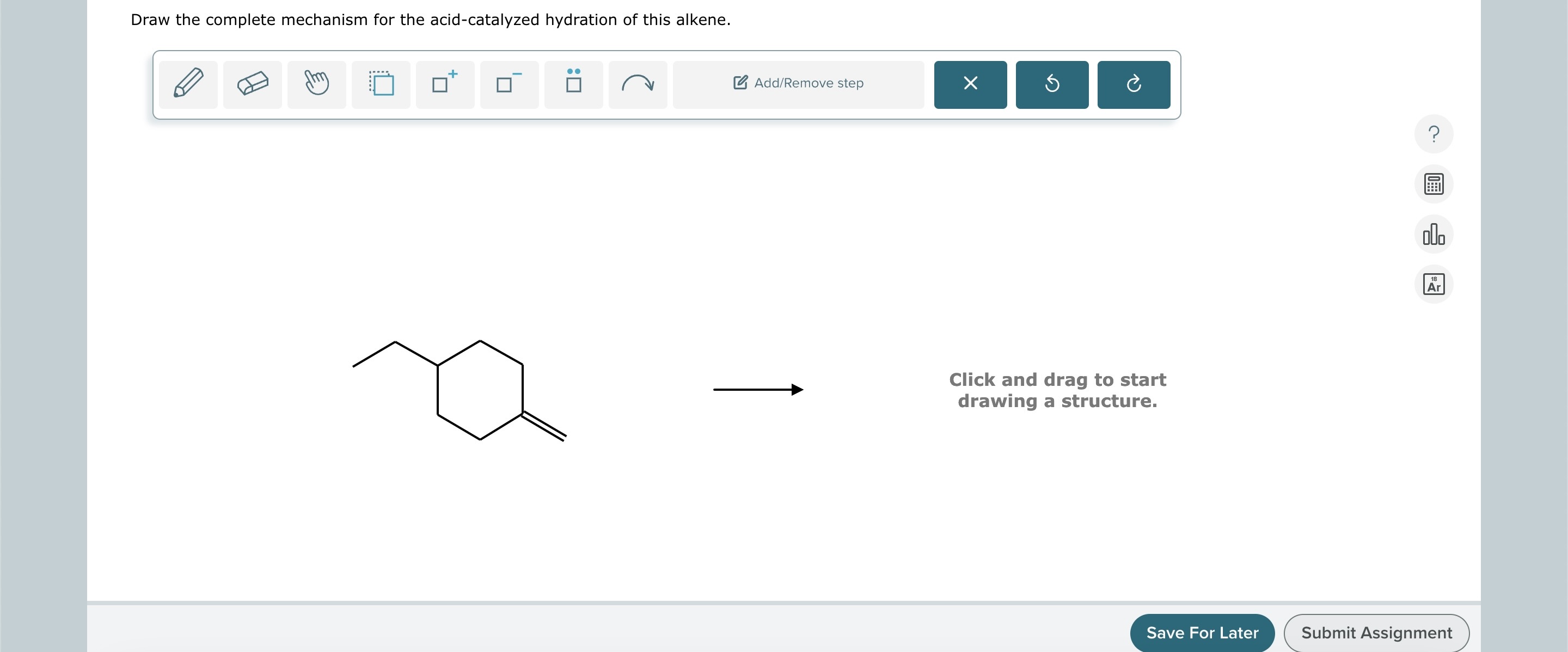Select the lone pair electrons tool
The height and width of the screenshot is (652, 1568).
click(x=573, y=84)
